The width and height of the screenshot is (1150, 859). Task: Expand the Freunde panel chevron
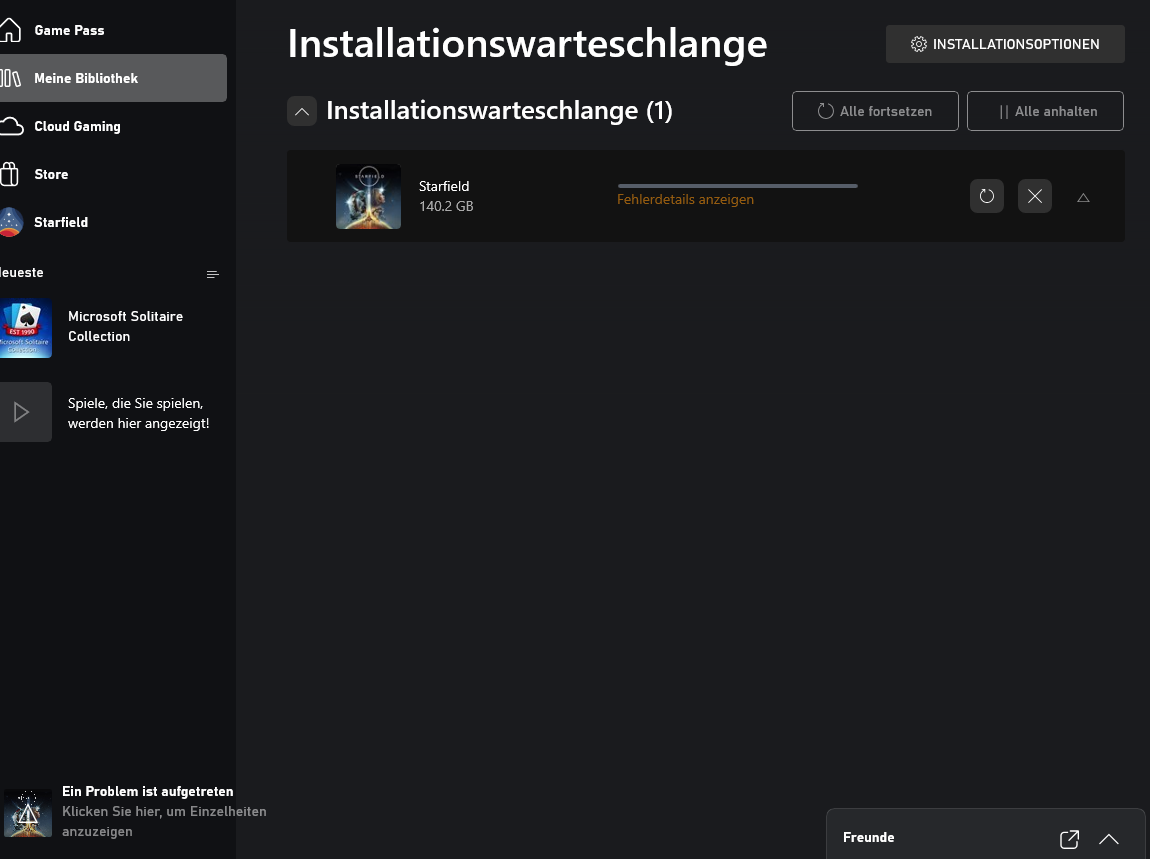[x=1109, y=838]
